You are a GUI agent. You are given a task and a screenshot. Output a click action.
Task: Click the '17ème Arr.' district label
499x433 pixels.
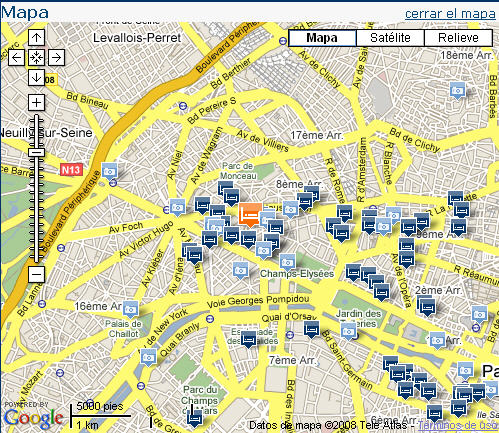316,135
